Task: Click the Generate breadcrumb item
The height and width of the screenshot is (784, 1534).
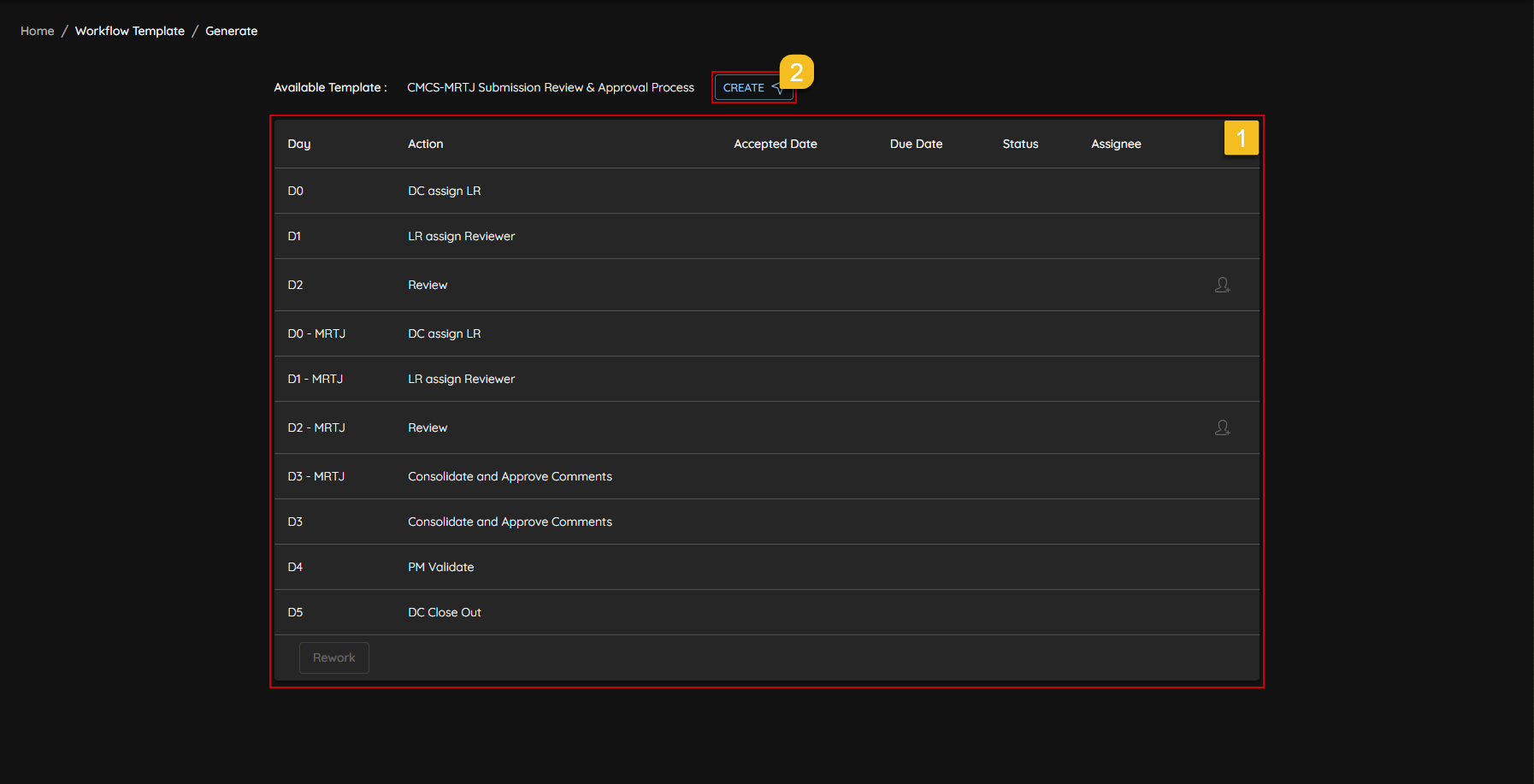Action: 231,31
